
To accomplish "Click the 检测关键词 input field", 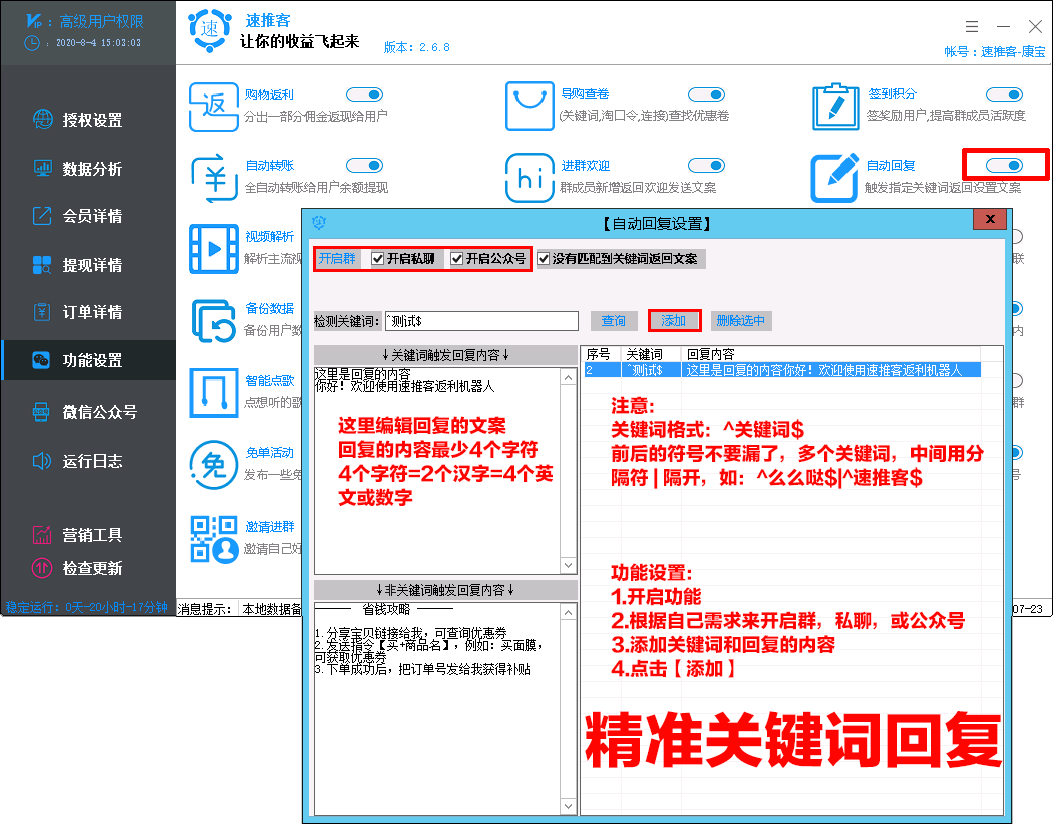I will 482,321.
